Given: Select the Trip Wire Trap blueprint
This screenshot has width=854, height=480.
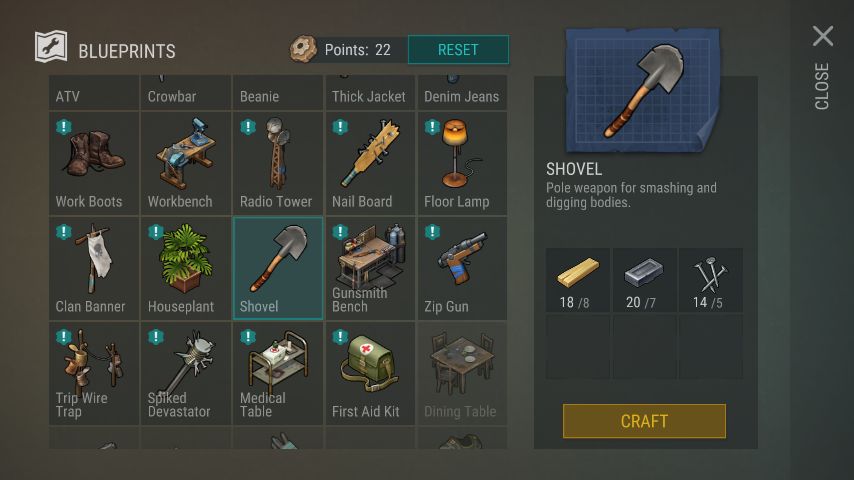Looking at the screenshot, I should (x=94, y=373).
